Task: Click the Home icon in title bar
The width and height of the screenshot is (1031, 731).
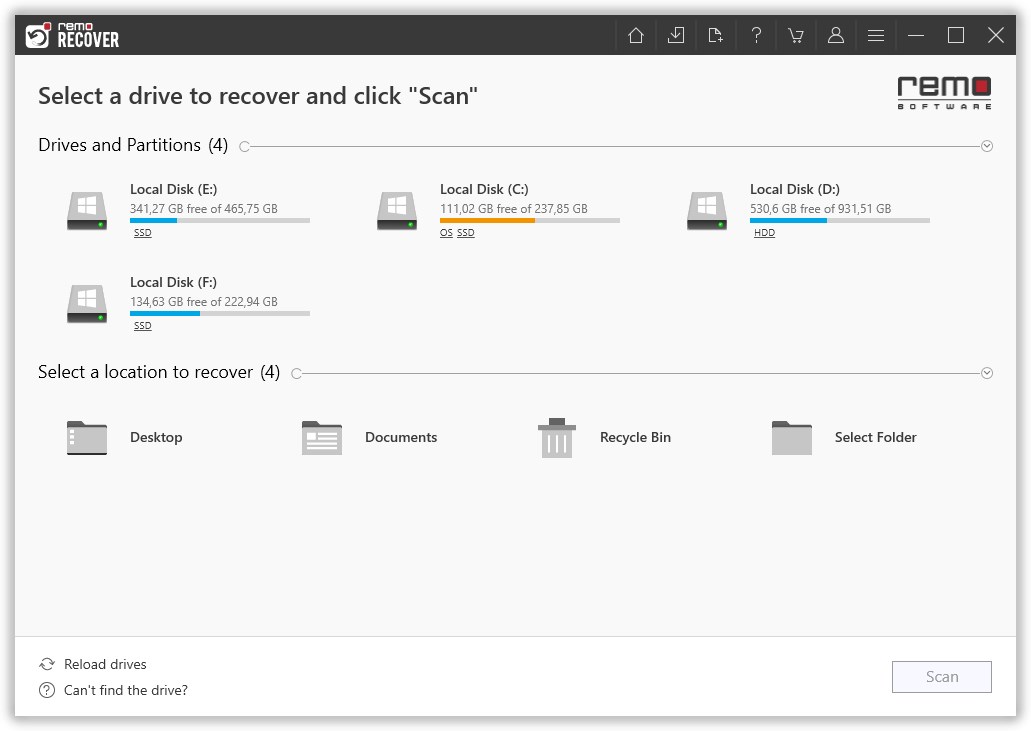Action: [x=636, y=36]
